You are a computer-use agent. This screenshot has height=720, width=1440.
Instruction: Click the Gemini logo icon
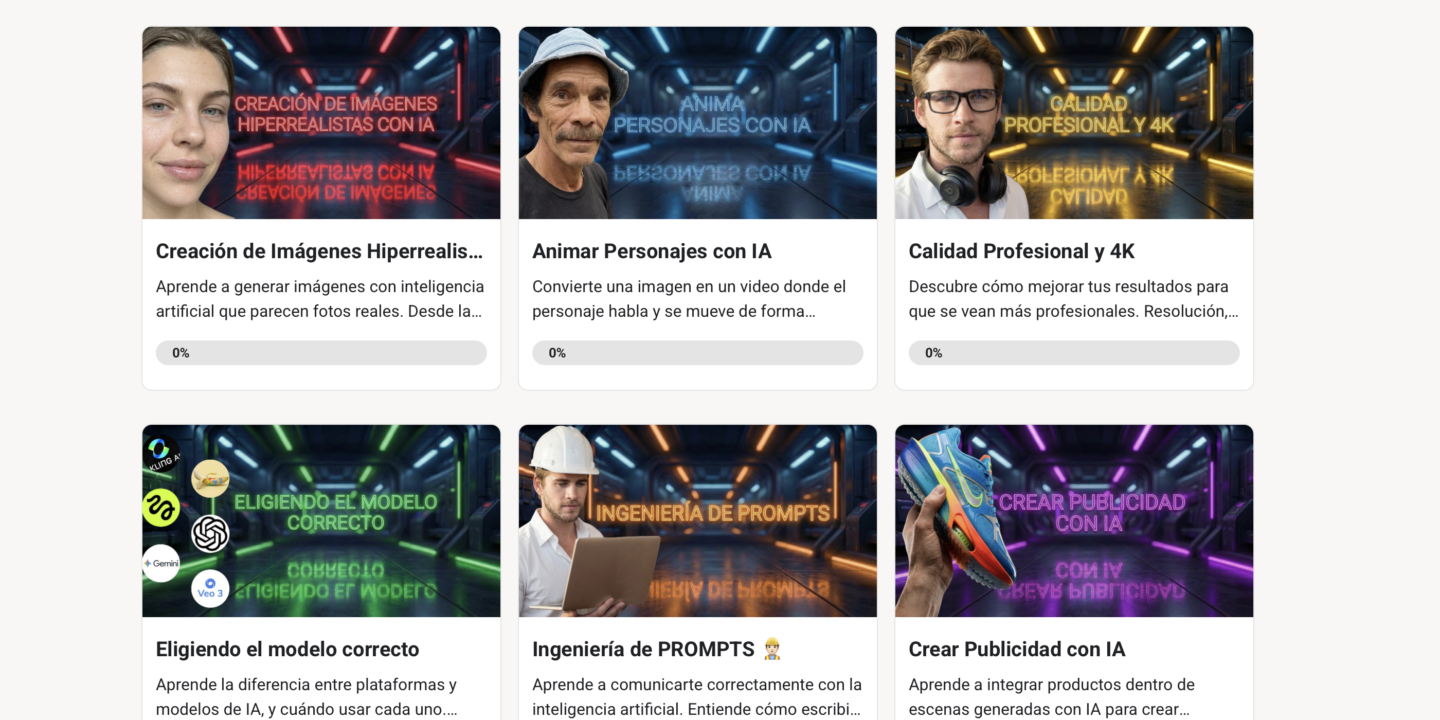(161, 563)
